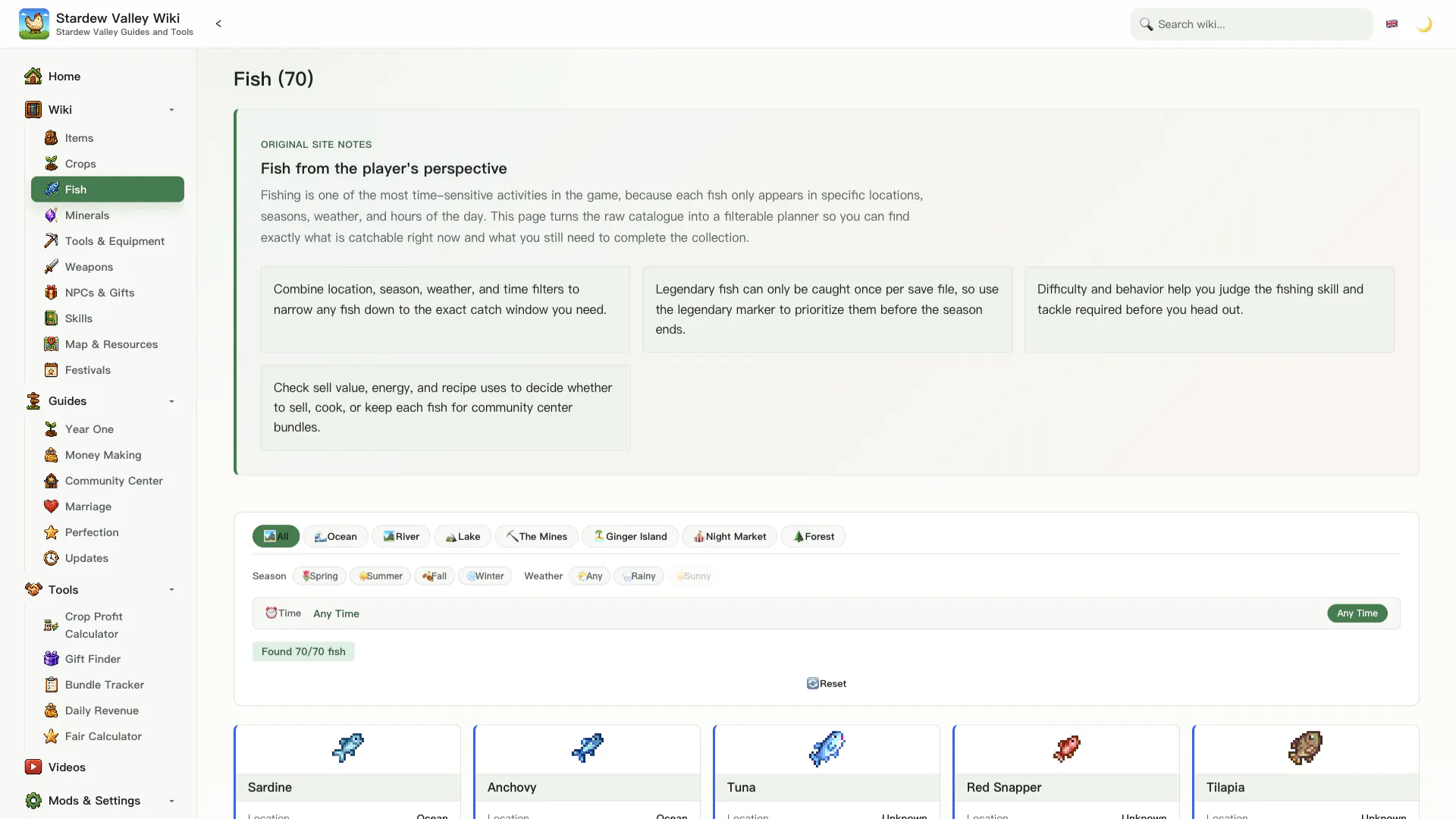Click the Money Making bag icon
Image resolution: width=1456 pixels, height=819 pixels.
pyautogui.click(x=51, y=455)
